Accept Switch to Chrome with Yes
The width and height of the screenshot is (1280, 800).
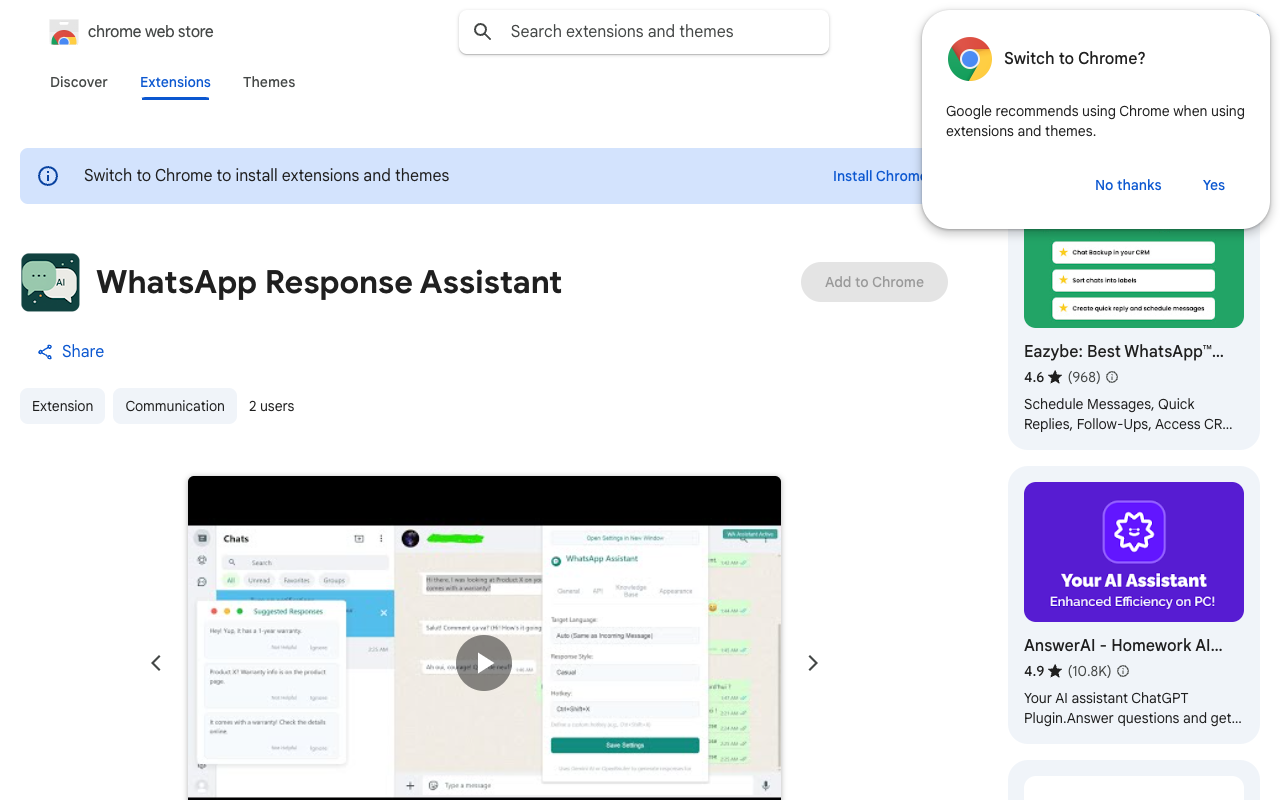click(x=1213, y=185)
